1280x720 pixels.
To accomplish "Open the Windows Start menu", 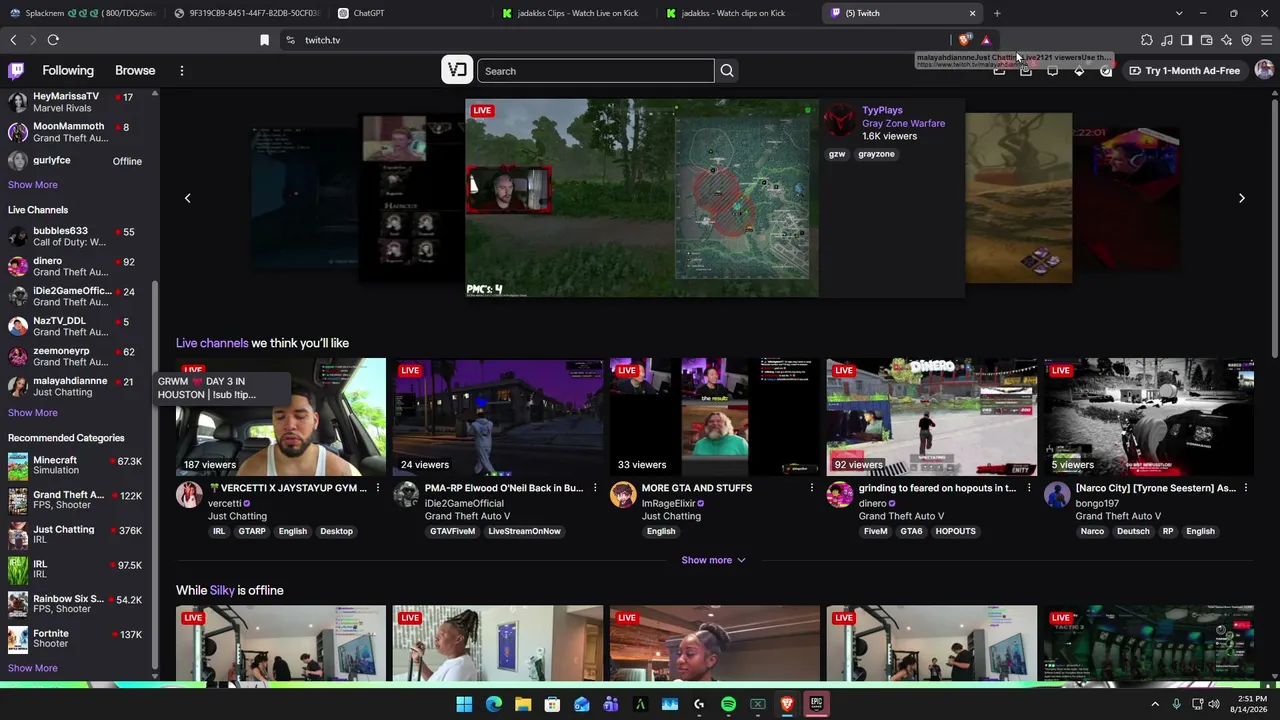I will point(464,704).
